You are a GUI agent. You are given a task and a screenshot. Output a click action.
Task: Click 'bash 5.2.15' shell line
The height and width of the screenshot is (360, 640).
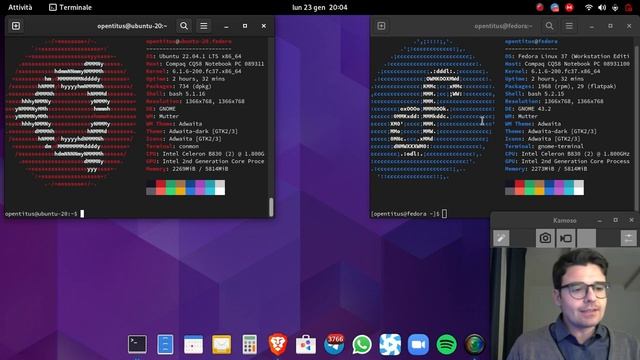coord(547,94)
